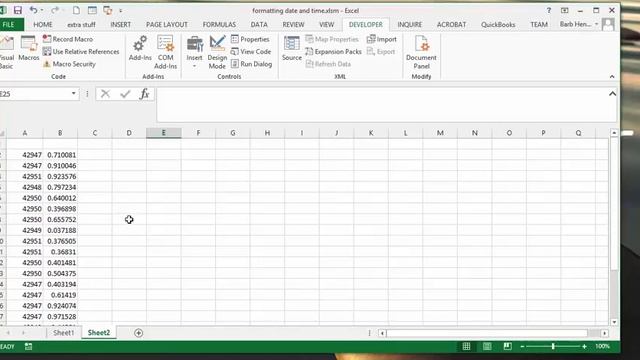The width and height of the screenshot is (640, 360).
Task: Switch to the INSERT ribbon tab
Action: (x=121, y=24)
